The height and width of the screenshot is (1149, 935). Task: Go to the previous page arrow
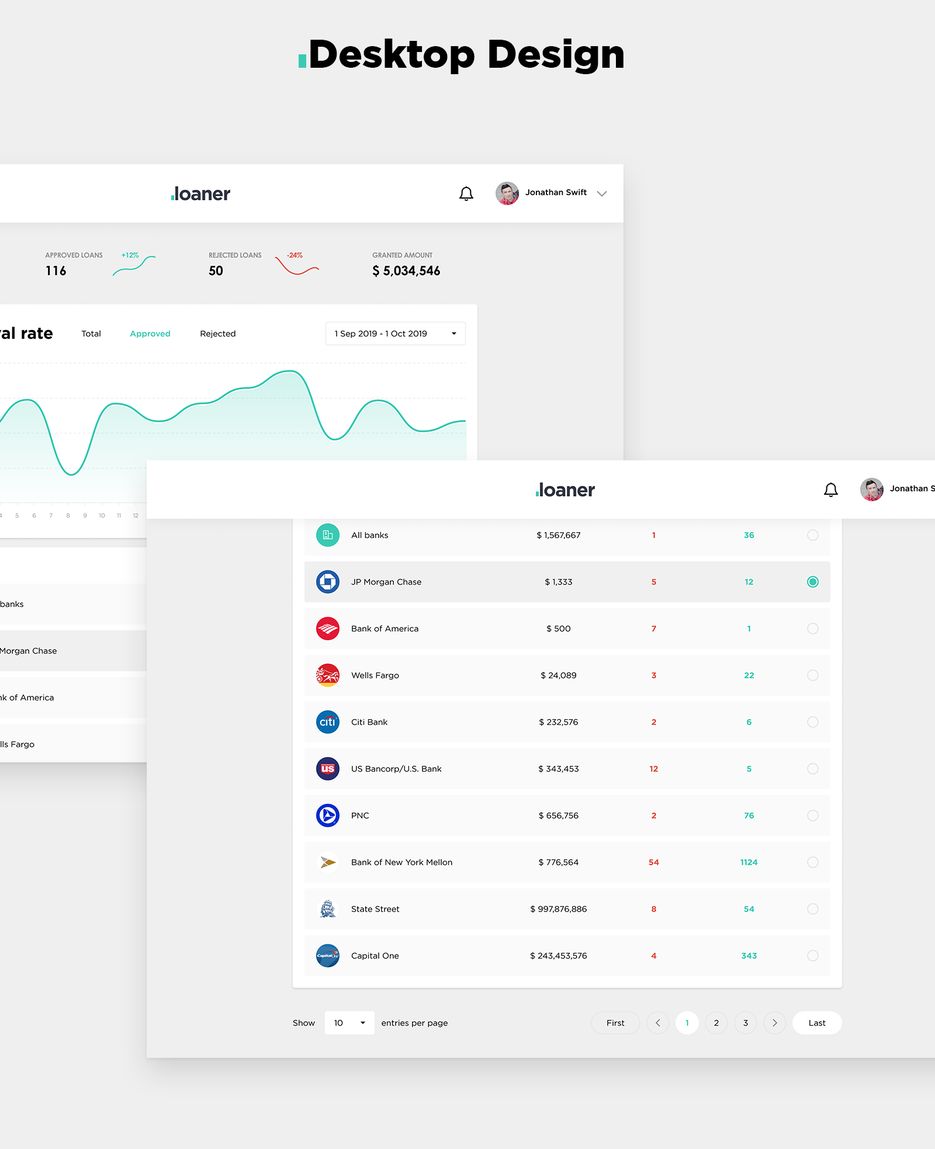pos(658,1023)
